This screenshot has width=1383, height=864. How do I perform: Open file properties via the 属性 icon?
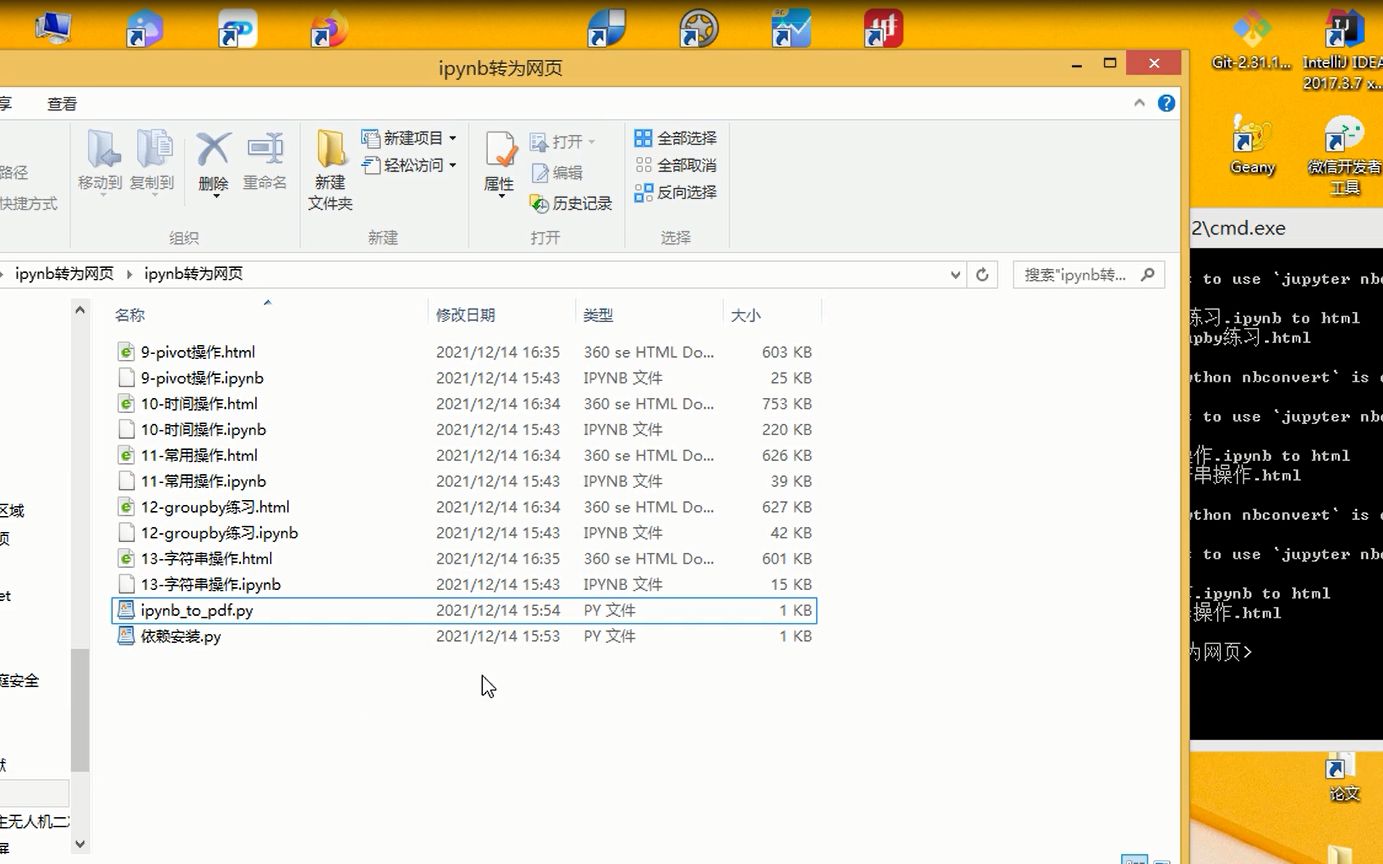coord(498,160)
